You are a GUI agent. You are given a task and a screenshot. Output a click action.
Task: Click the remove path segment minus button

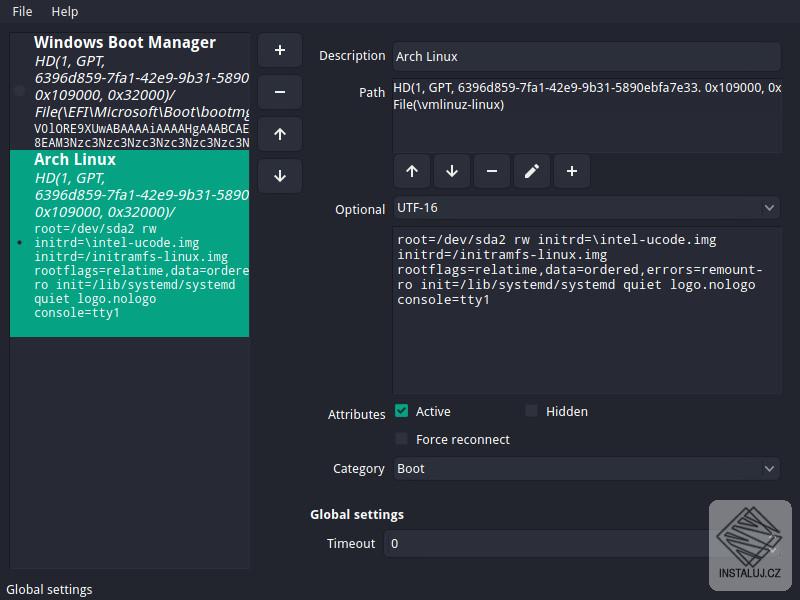click(491, 171)
